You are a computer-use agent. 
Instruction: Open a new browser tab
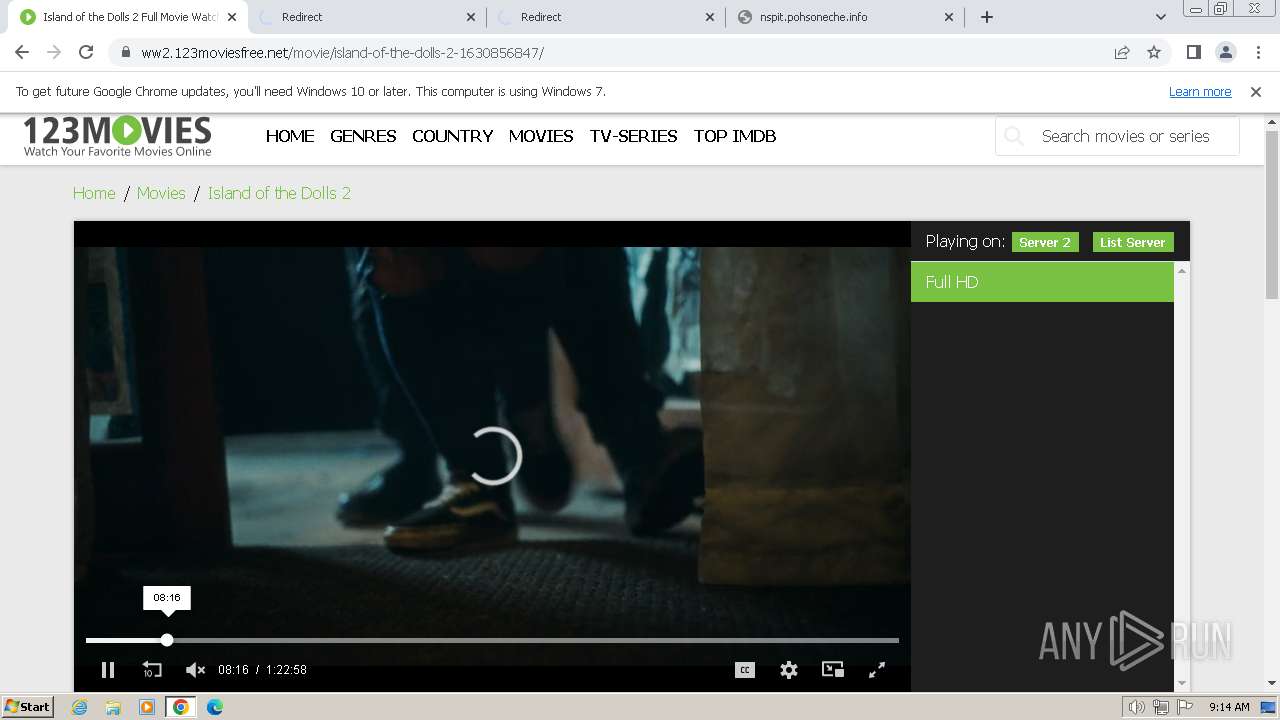point(987,17)
